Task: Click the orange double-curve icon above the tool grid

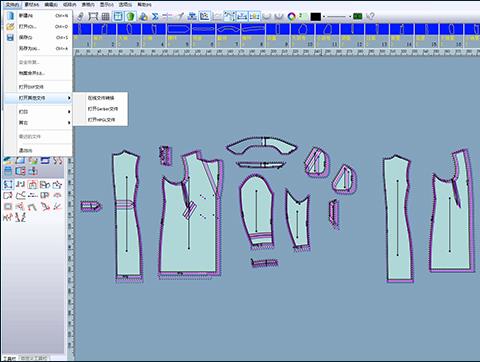Action: click(x=58, y=161)
